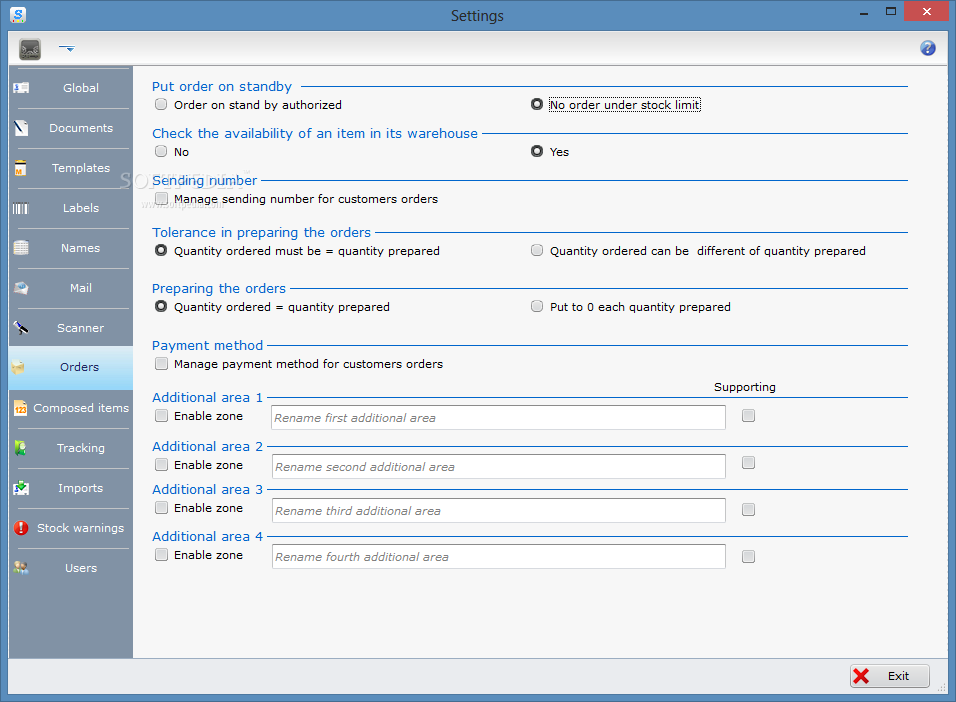
Task: Minimize the Settings window
Action: coord(863,12)
